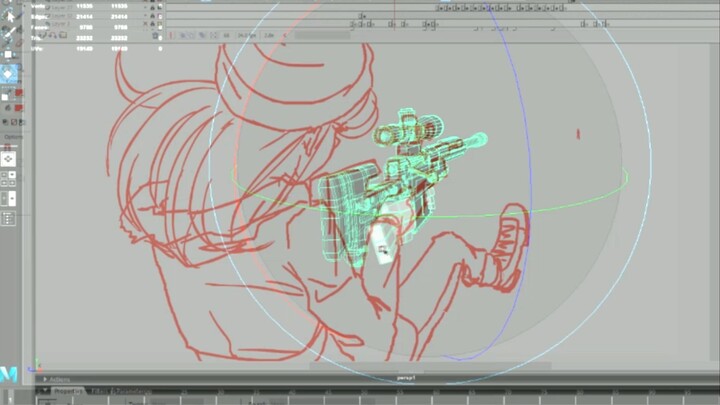This screenshot has width=720, height=405.
Task: Switch to the Parameters tab
Action: coord(133,391)
